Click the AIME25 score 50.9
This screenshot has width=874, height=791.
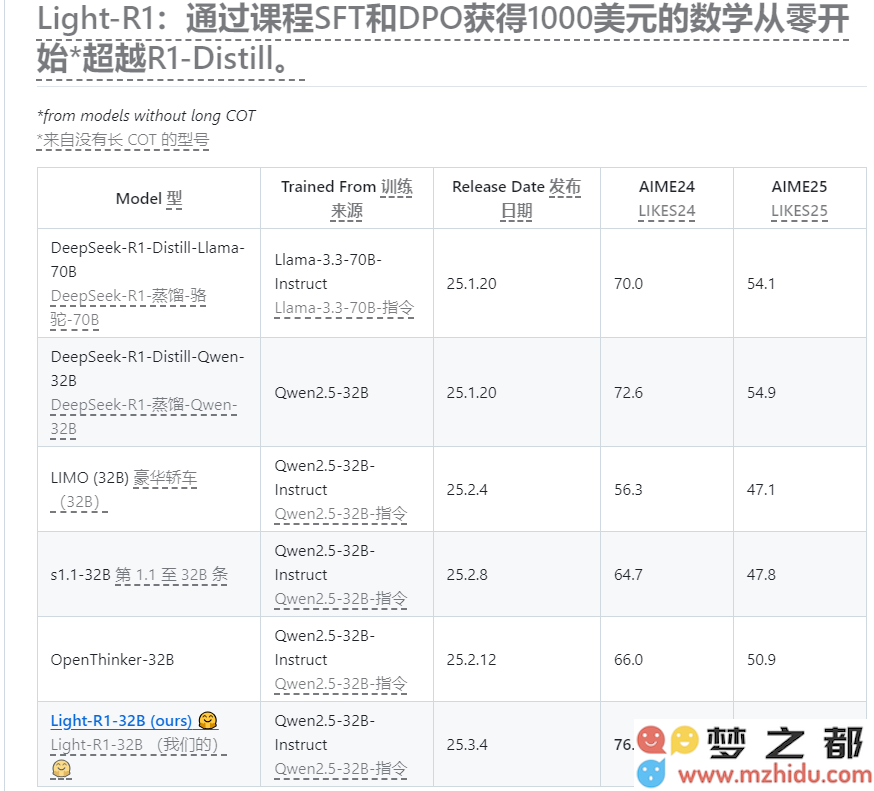761,659
